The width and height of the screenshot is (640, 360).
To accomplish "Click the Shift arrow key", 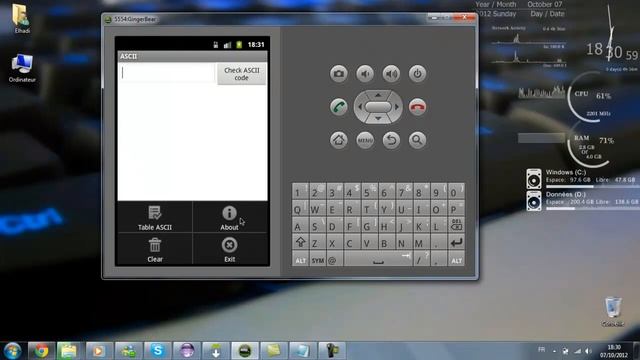I will [x=300, y=243].
